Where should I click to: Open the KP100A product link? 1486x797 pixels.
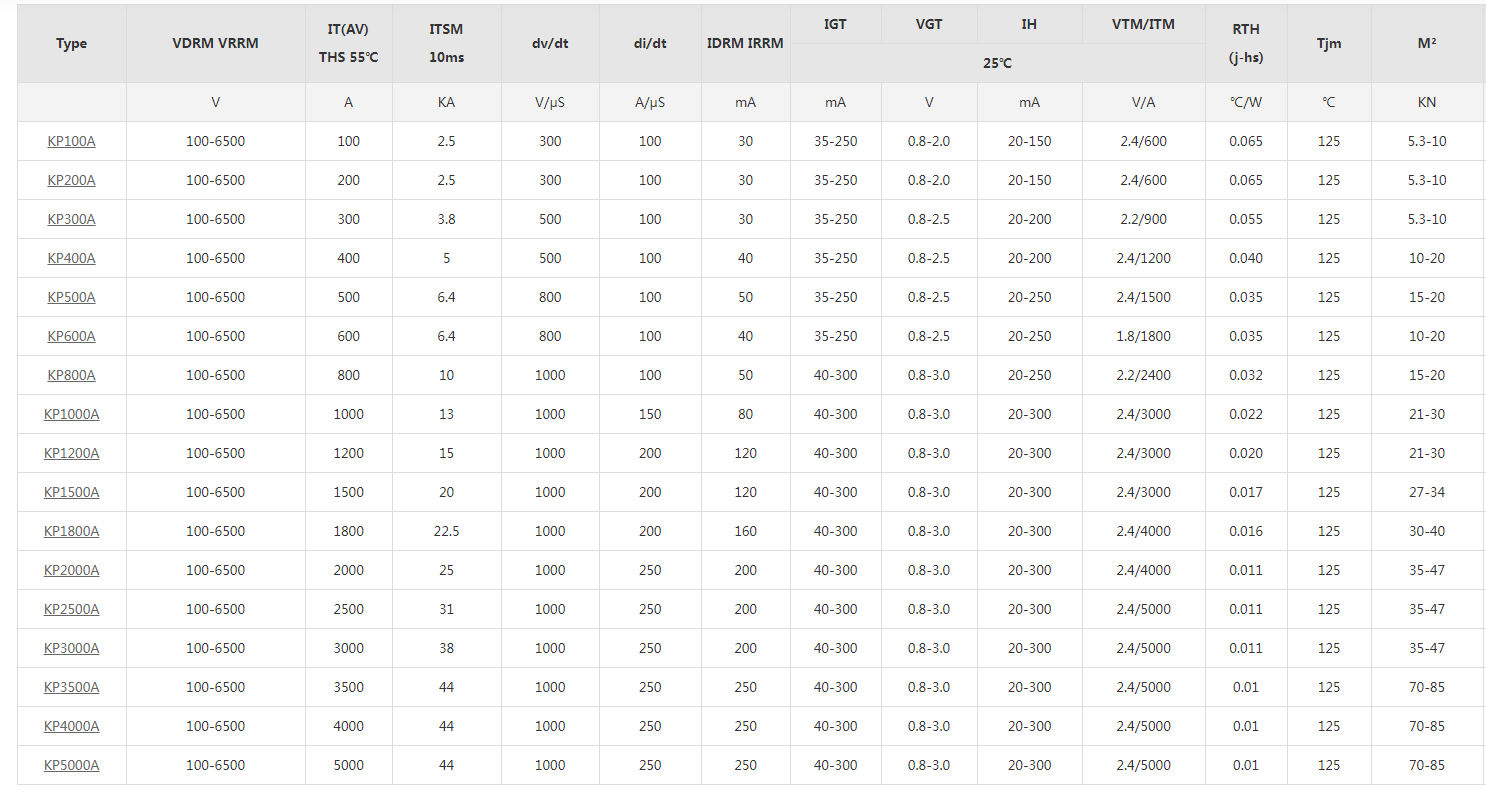point(71,141)
